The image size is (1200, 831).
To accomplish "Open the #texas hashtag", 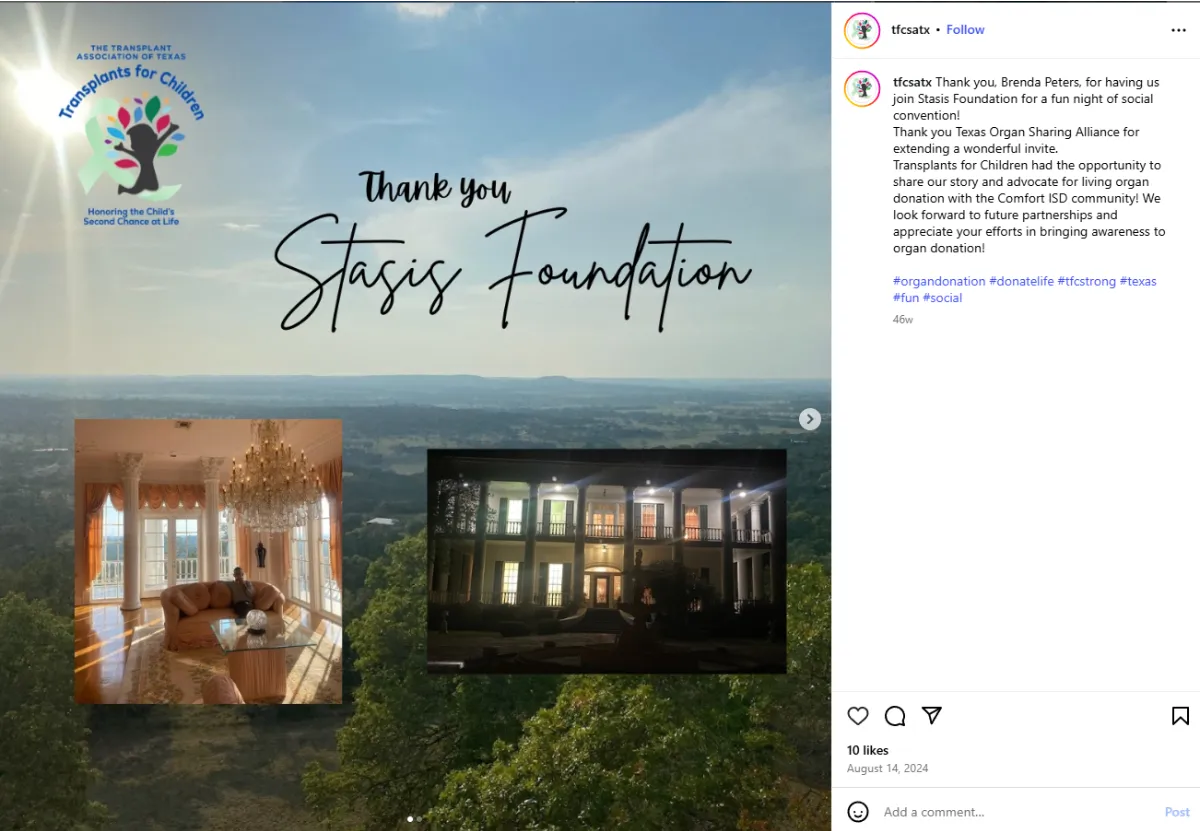I will coord(1138,281).
